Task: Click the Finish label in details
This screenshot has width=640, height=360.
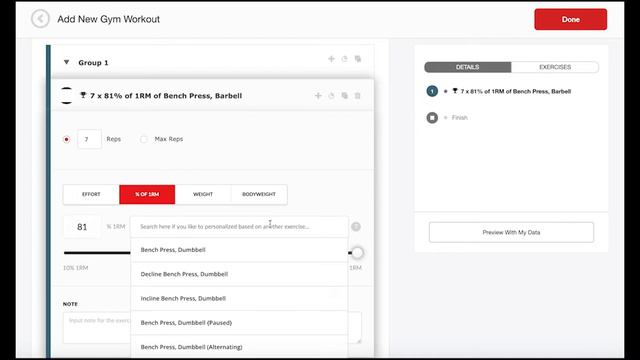Action: click(x=460, y=118)
